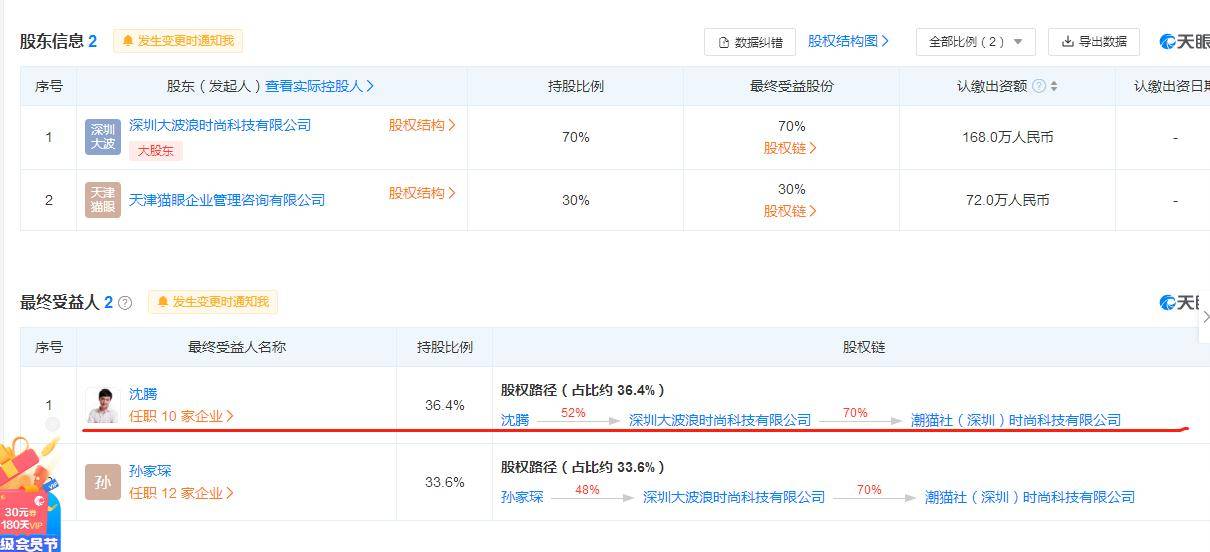Screen dimensions: 1210x552
Task: Click 潮猫社(深圳) in 沈腾 equity path
Action: pyautogui.click(x=1016, y=420)
